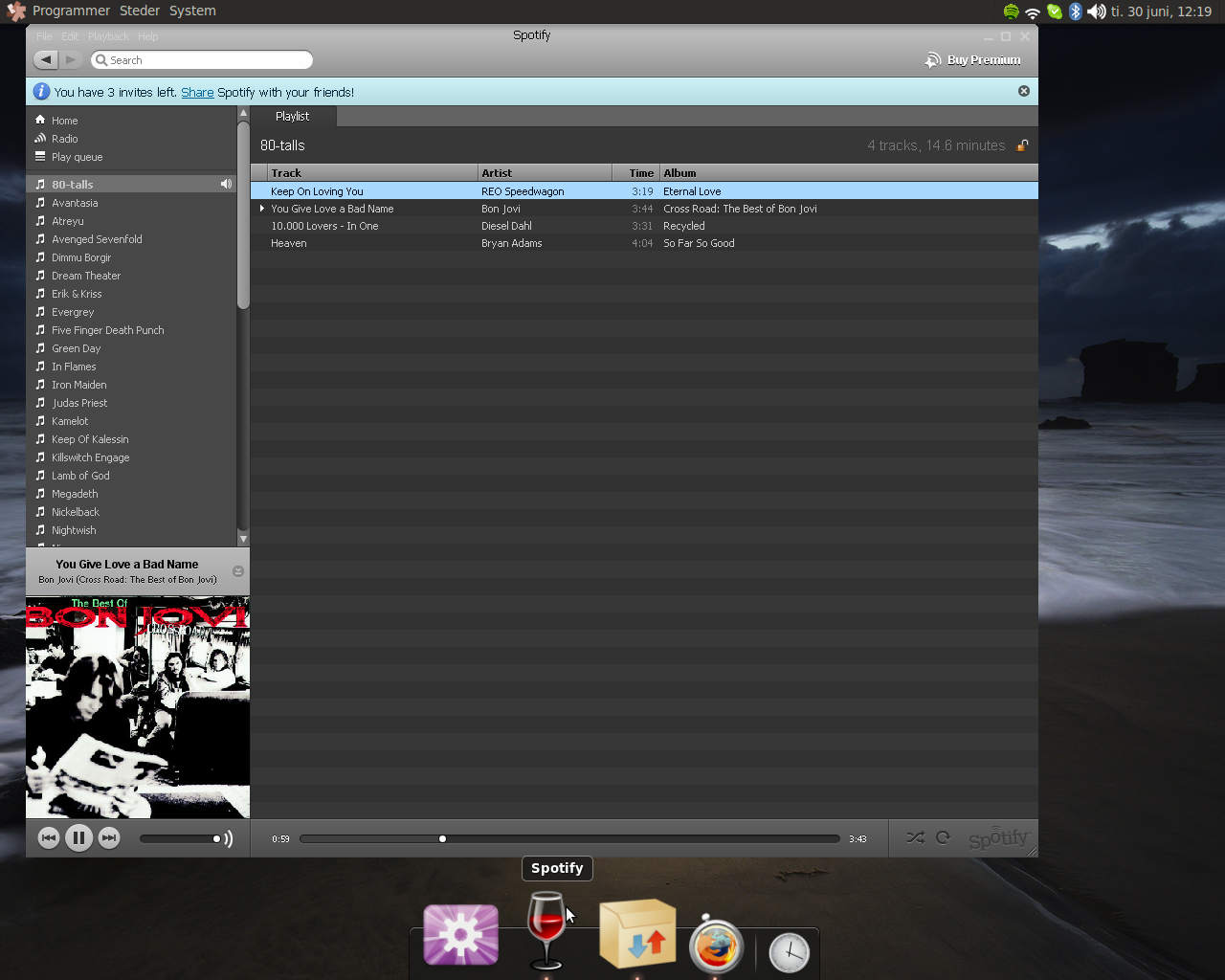The width and height of the screenshot is (1225, 980).
Task: Open the Keep Of Kalessin playlist
Action: coord(131,439)
